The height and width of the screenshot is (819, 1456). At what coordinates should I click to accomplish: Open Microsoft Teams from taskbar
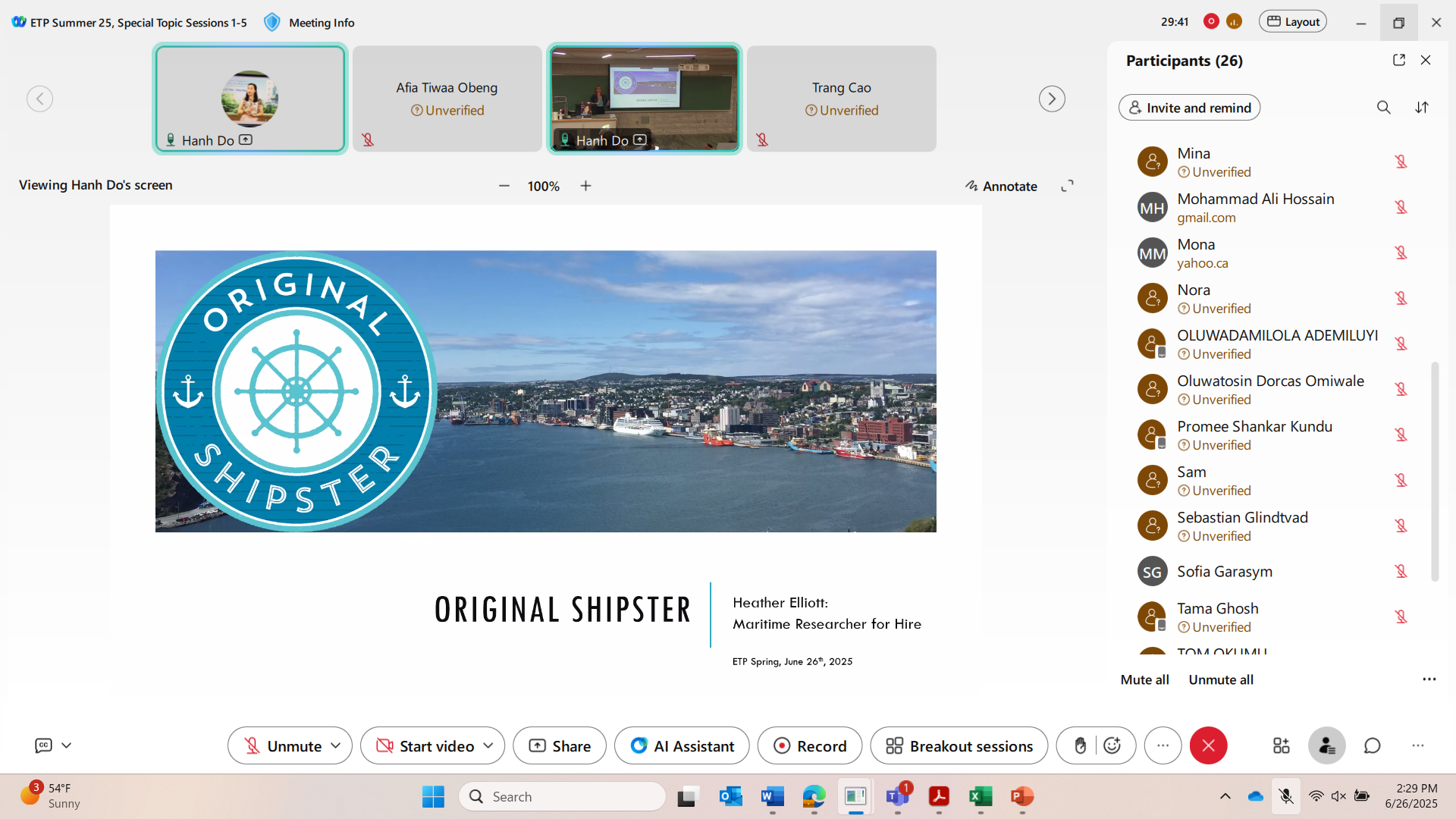(x=897, y=796)
